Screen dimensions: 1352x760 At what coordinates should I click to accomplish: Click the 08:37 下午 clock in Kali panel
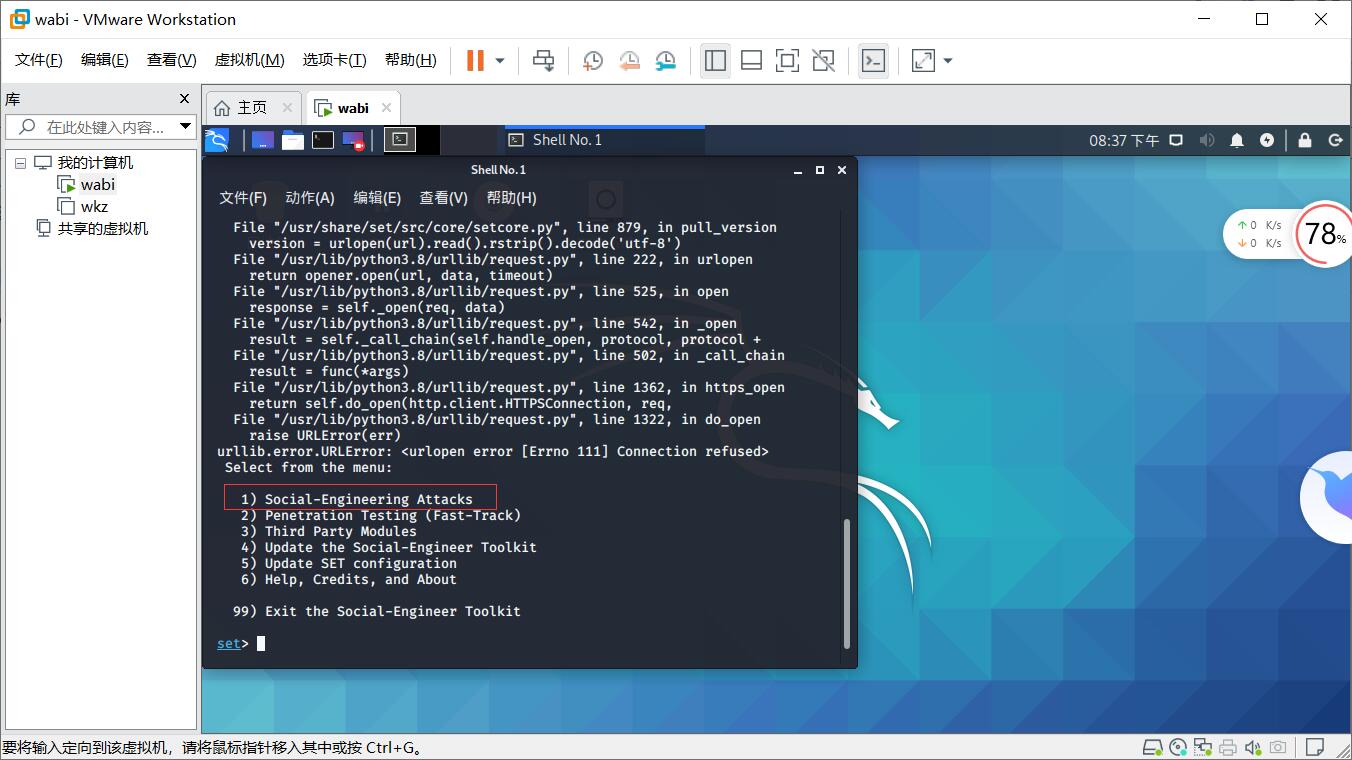(1124, 141)
